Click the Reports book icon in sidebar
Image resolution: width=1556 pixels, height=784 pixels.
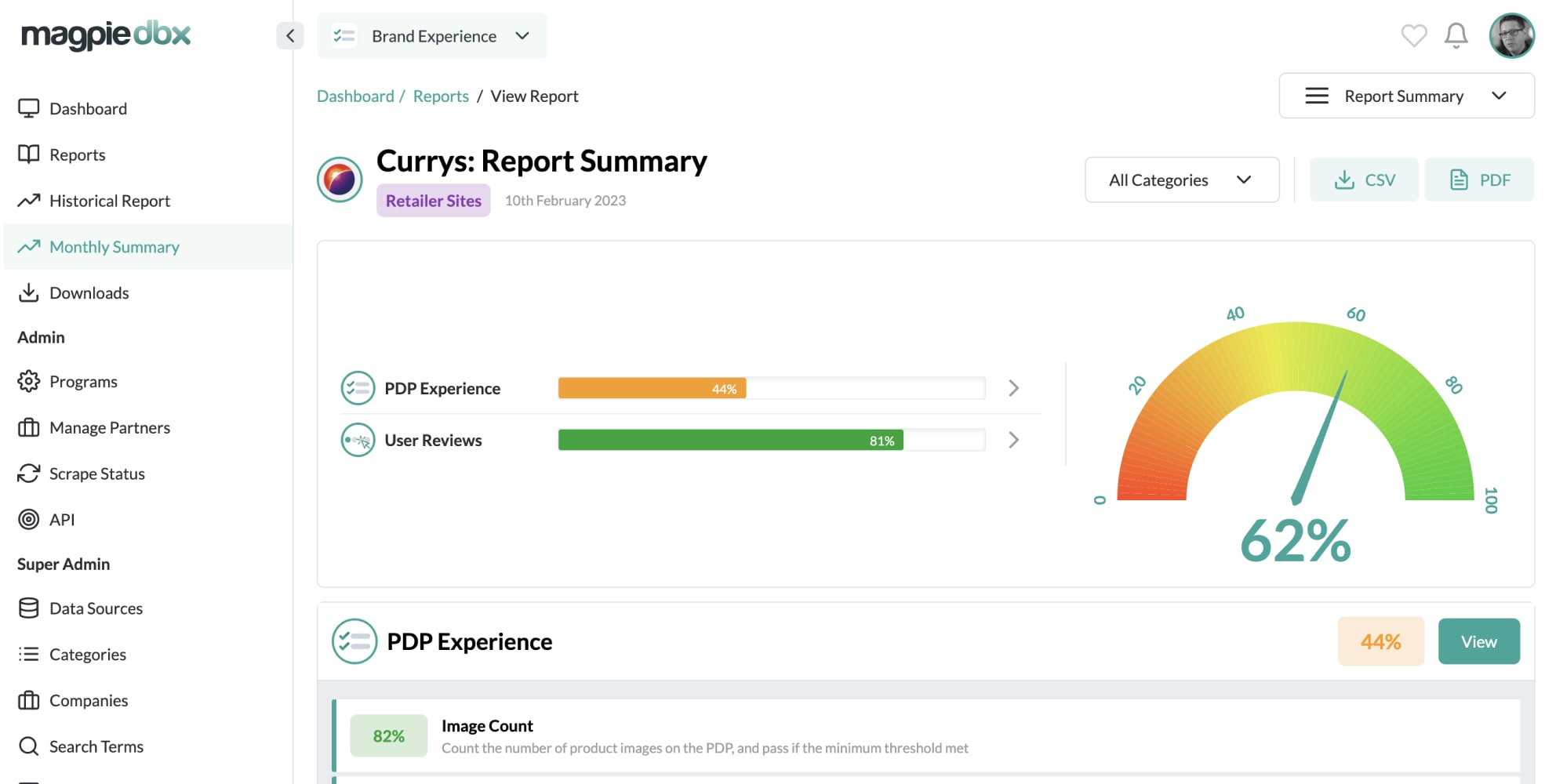pyautogui.click(x=29, y=154)
